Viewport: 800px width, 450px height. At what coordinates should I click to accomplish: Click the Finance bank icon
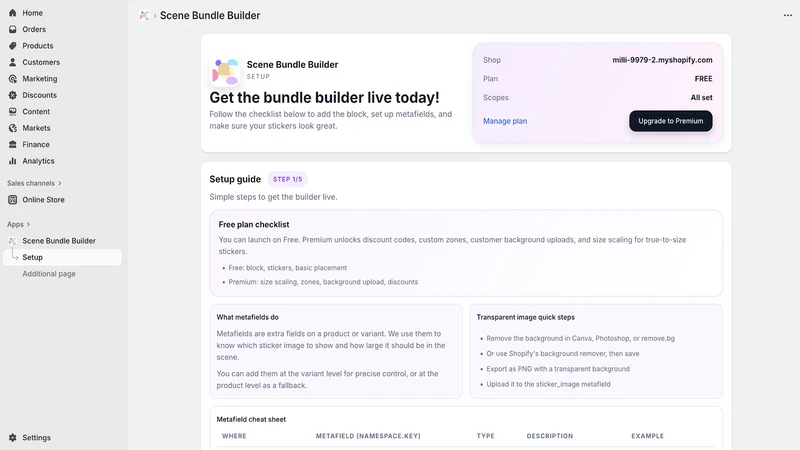coord(13,144)
